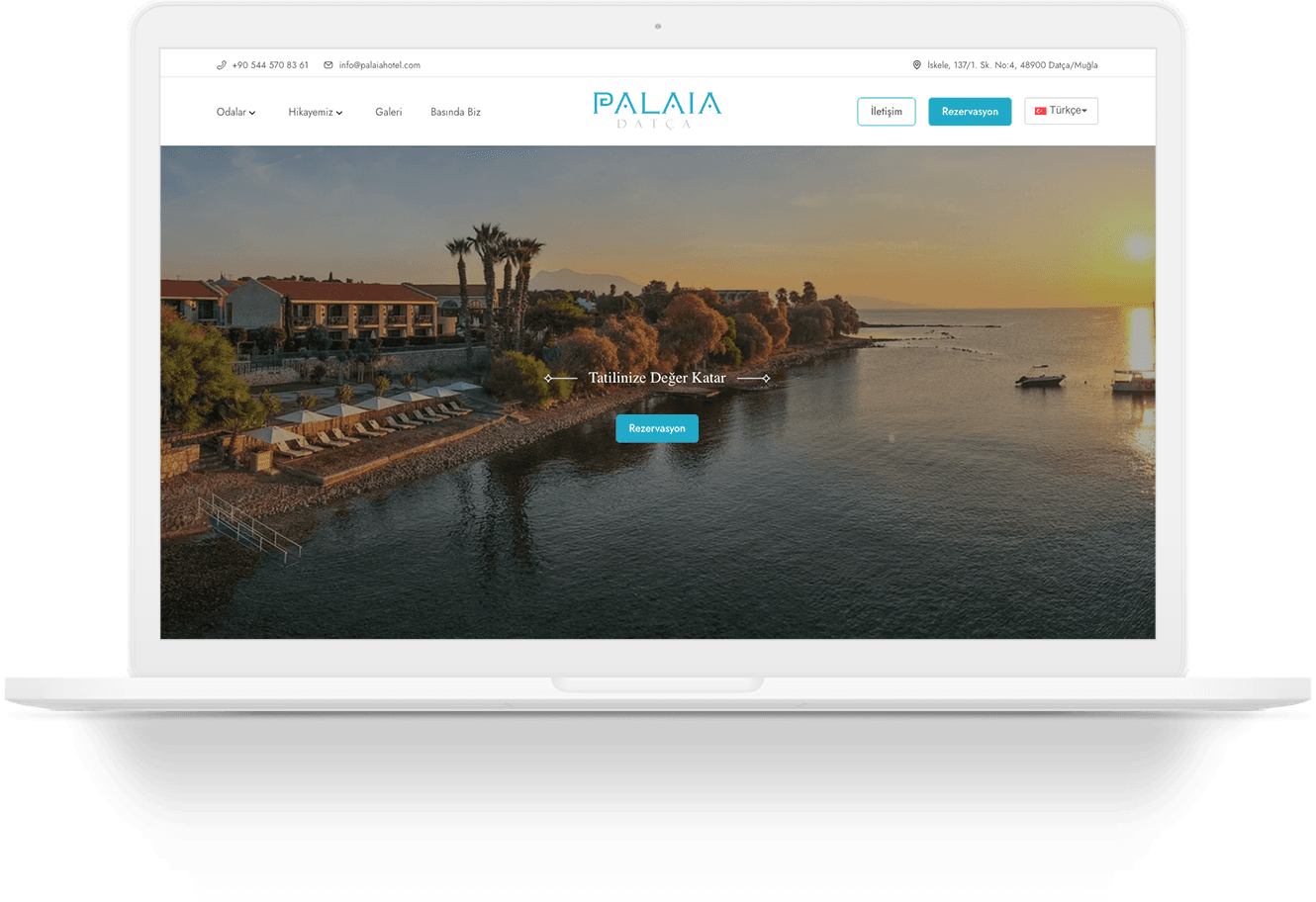The width and height of the screenshot is (1316, 902).
Task: Click the İletişim button
Action: (x=886, y=112)
